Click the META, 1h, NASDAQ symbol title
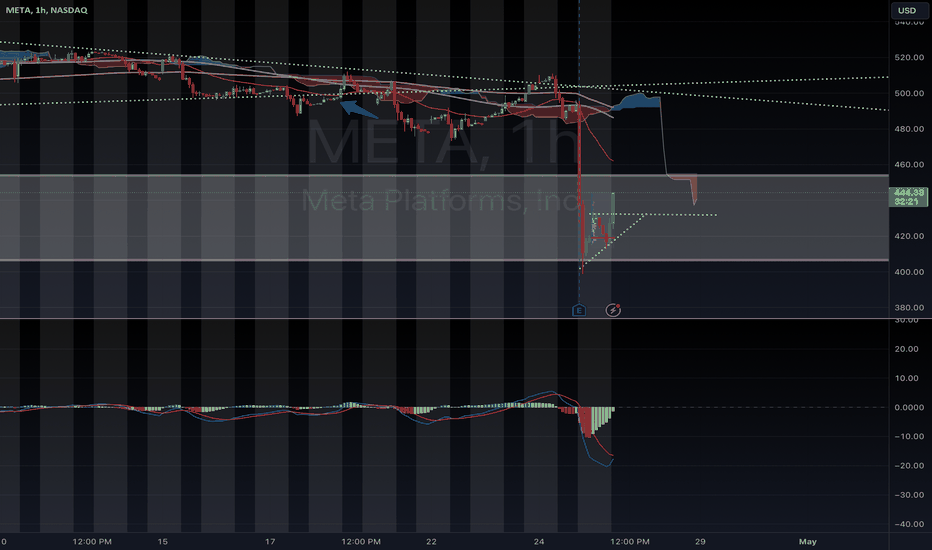The height and width of the screenshot is (550, 932). 46,10
